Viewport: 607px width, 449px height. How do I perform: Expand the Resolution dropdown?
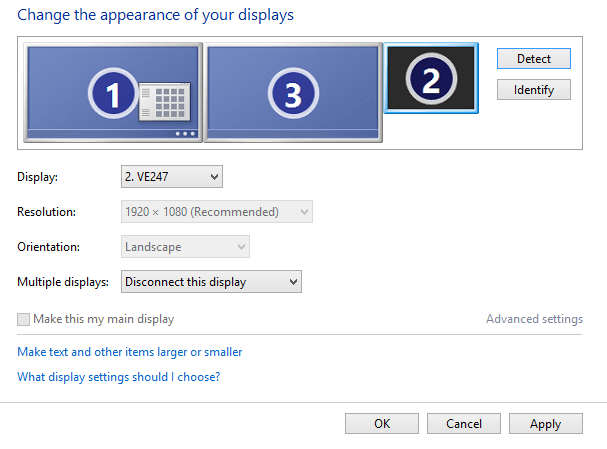[217, 212]
